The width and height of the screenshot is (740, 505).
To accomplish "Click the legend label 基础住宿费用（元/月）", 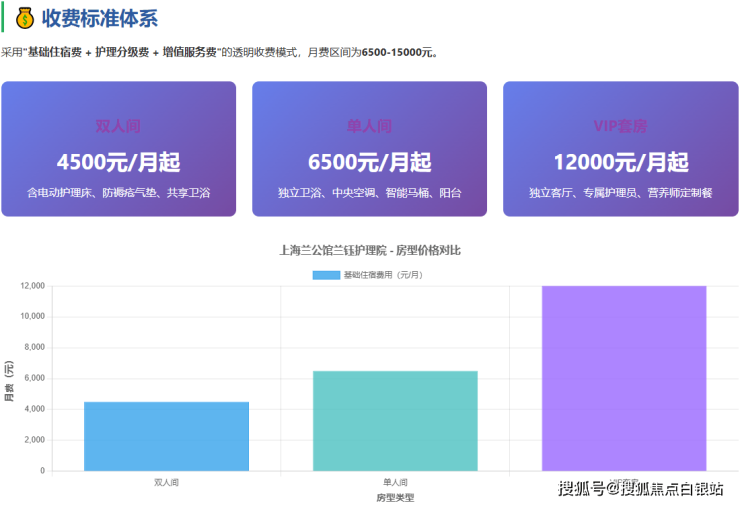I will click(x=383, y=275).
